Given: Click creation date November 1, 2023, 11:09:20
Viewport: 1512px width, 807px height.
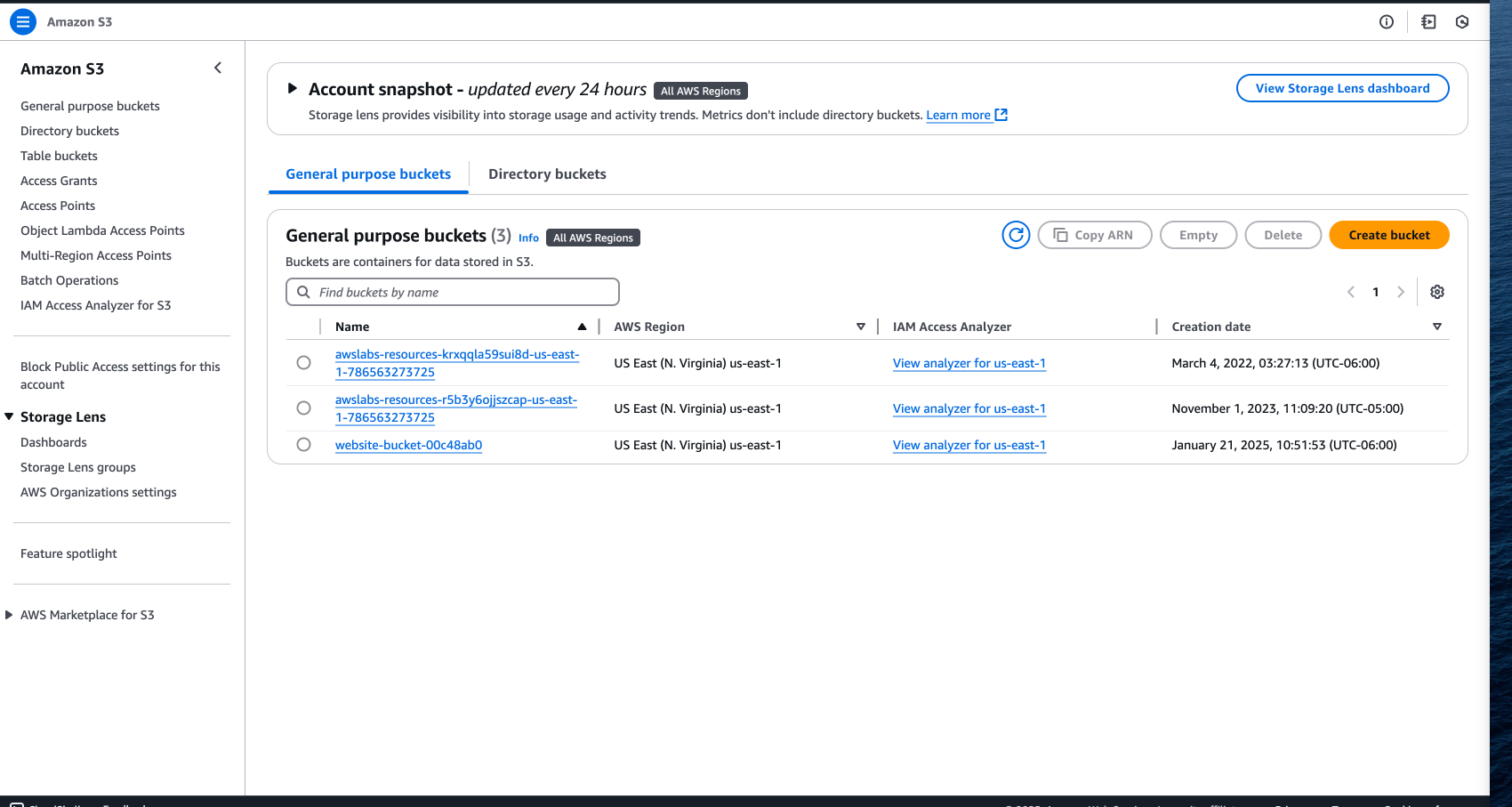Looking at the screenshot, I should click(1287, 408).
